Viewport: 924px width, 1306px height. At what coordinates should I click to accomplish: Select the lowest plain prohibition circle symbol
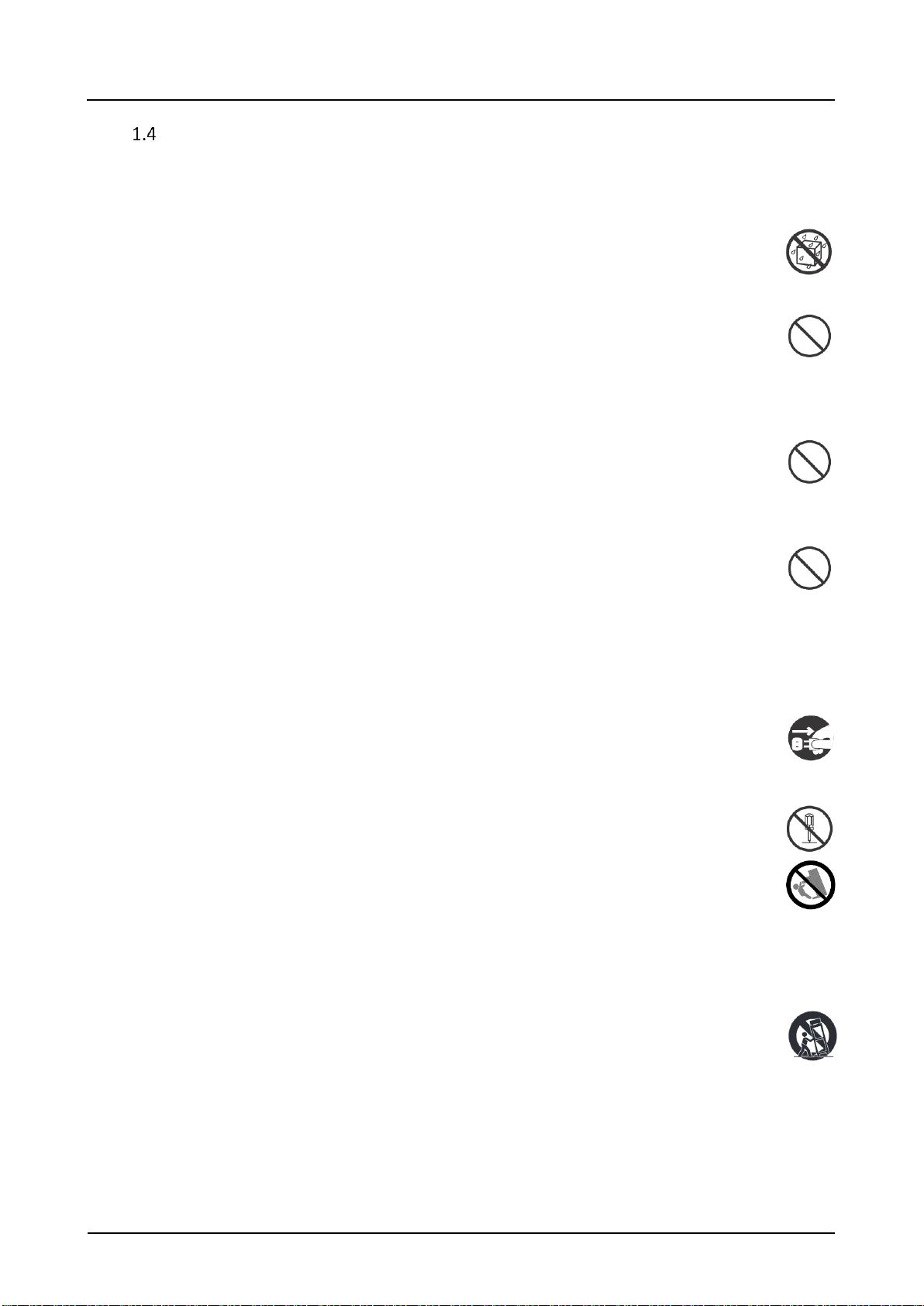coord(809,568)
